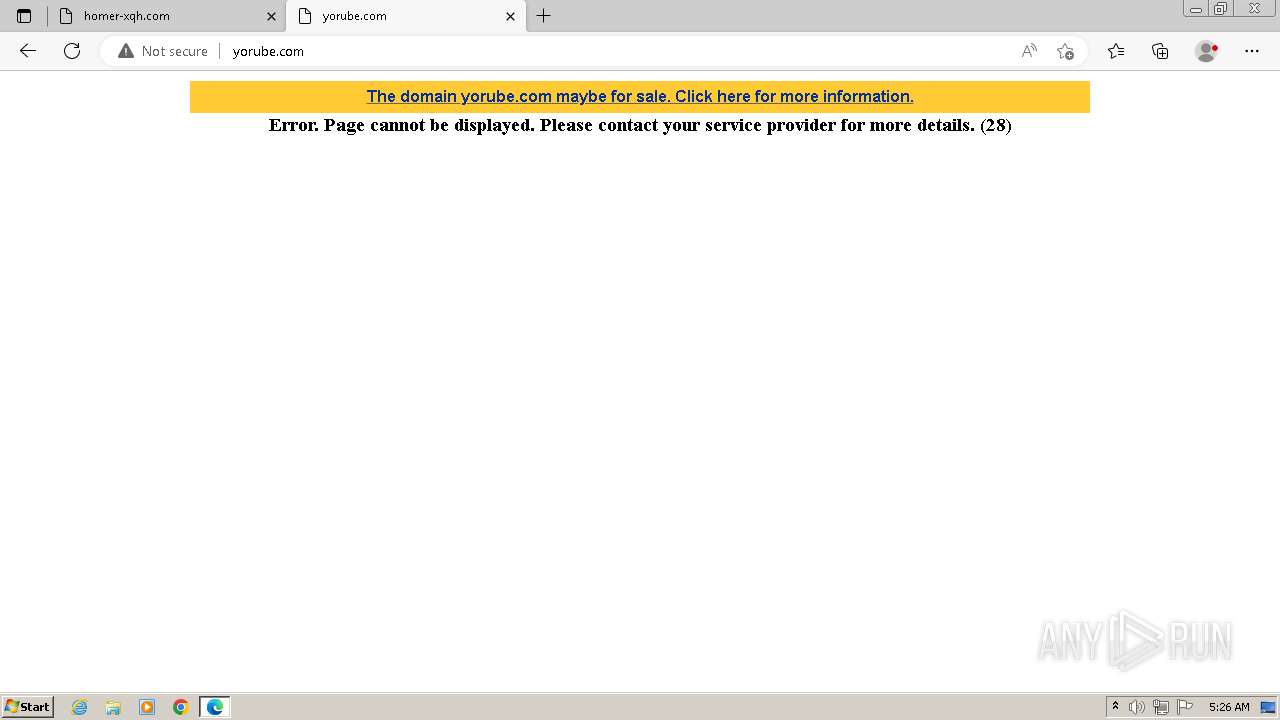
Task: Show hidden system tray icons
Action: pos(1116,707)
